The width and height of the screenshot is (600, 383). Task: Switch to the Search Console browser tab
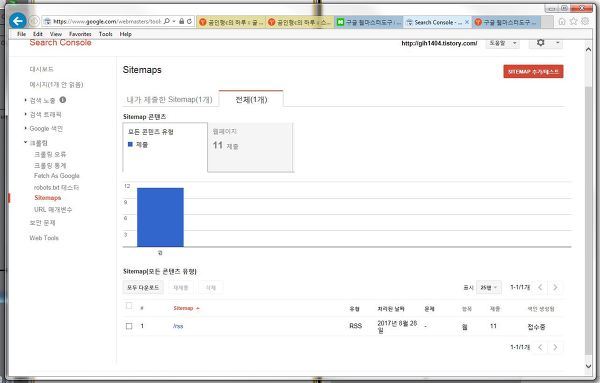[x=437, y=22]
